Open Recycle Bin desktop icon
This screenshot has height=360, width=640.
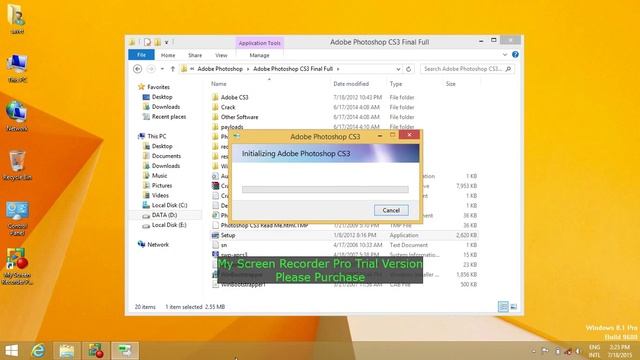17,165
